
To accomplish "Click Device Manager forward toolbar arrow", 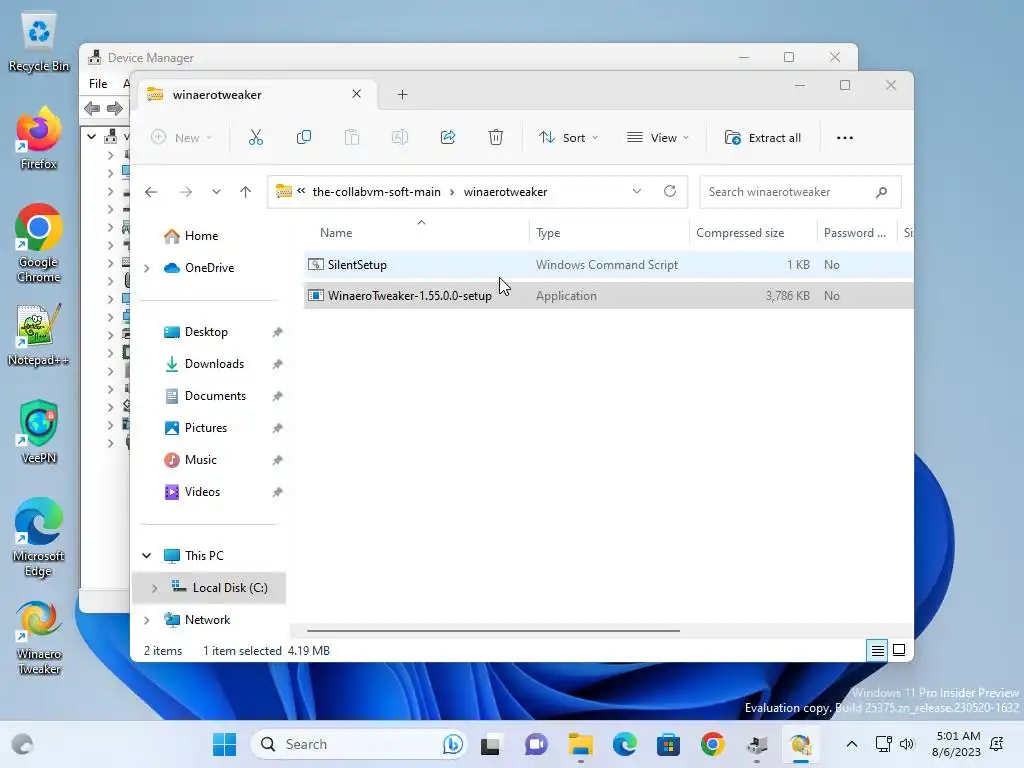I will 115,108.
